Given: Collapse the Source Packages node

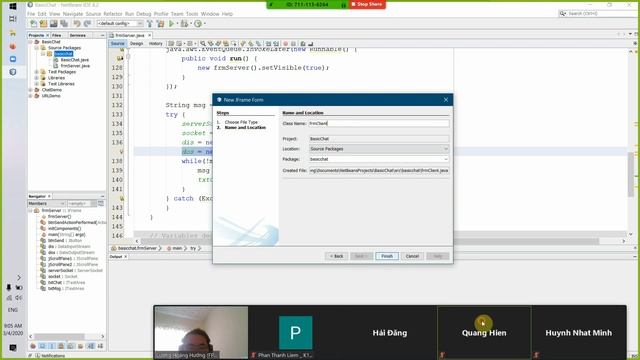Looking at the screenshot, I should tap(37, 48).
